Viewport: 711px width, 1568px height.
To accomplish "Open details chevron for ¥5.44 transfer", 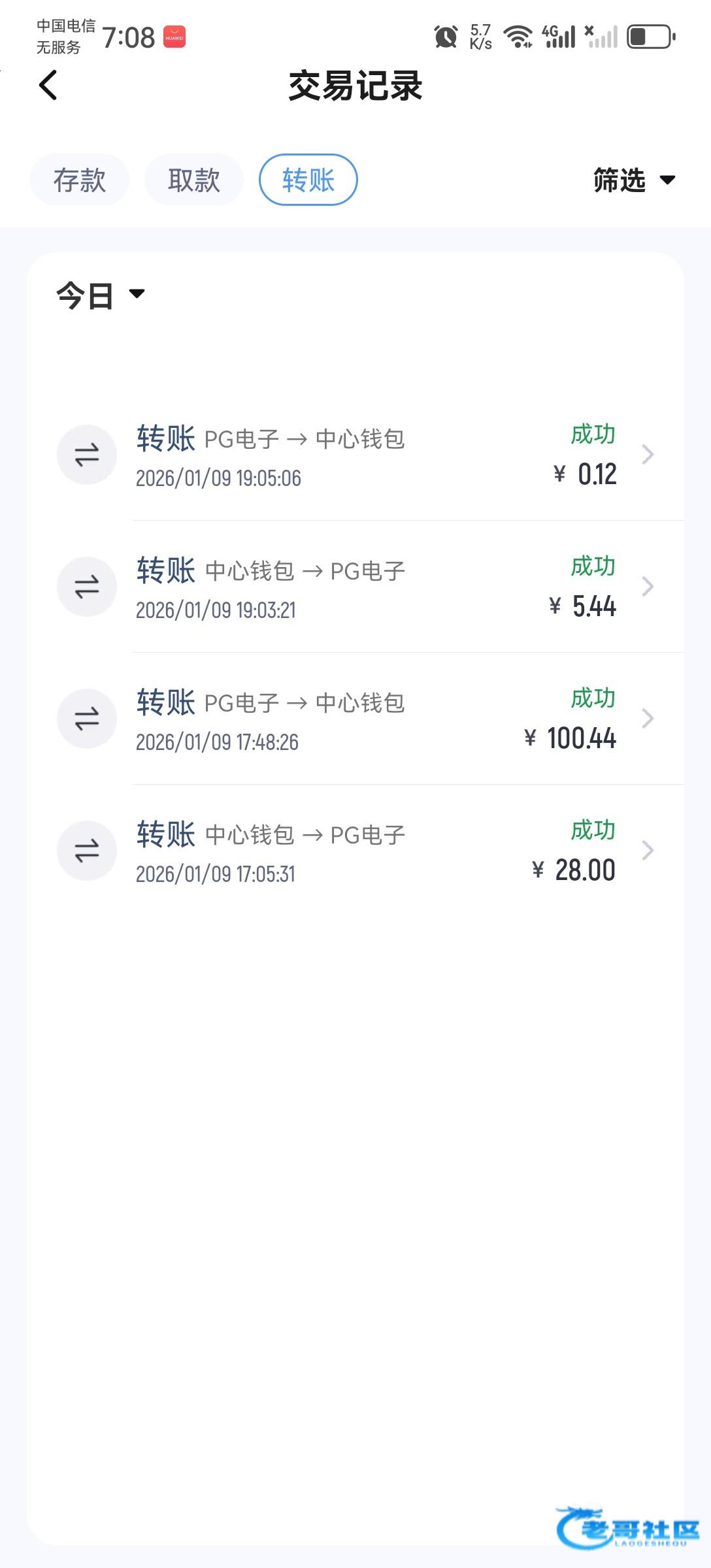I will click(x=648, y=587).
